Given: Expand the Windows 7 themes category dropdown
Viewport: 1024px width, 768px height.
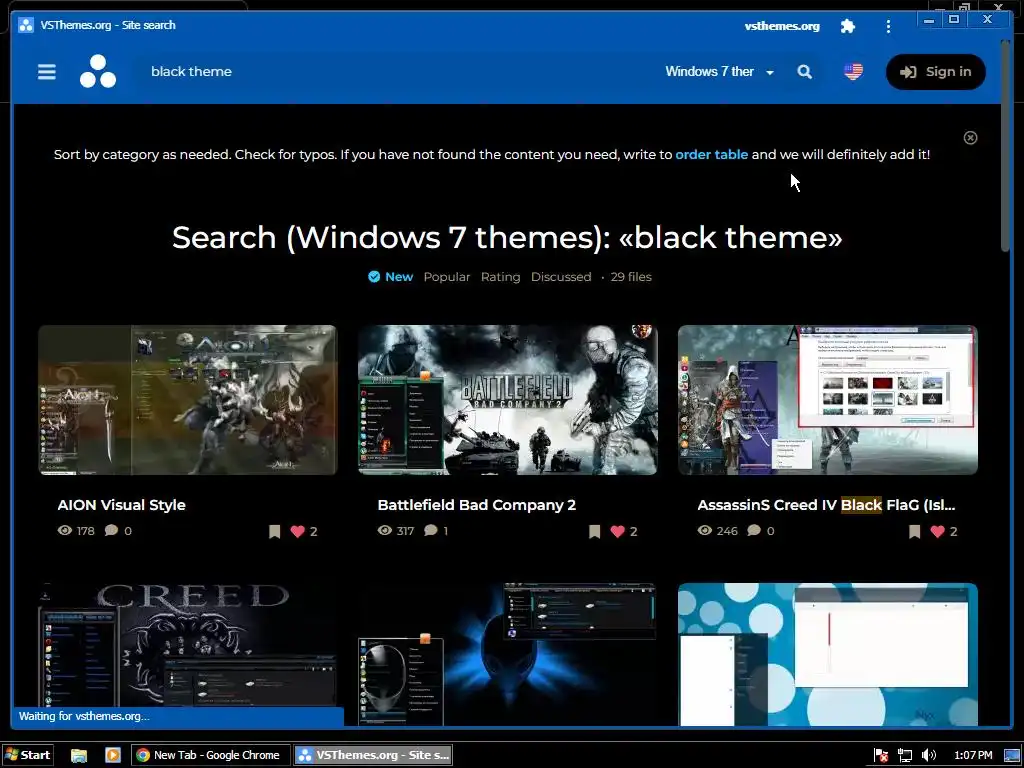Looking at the screenshot, I should [719, 72].
